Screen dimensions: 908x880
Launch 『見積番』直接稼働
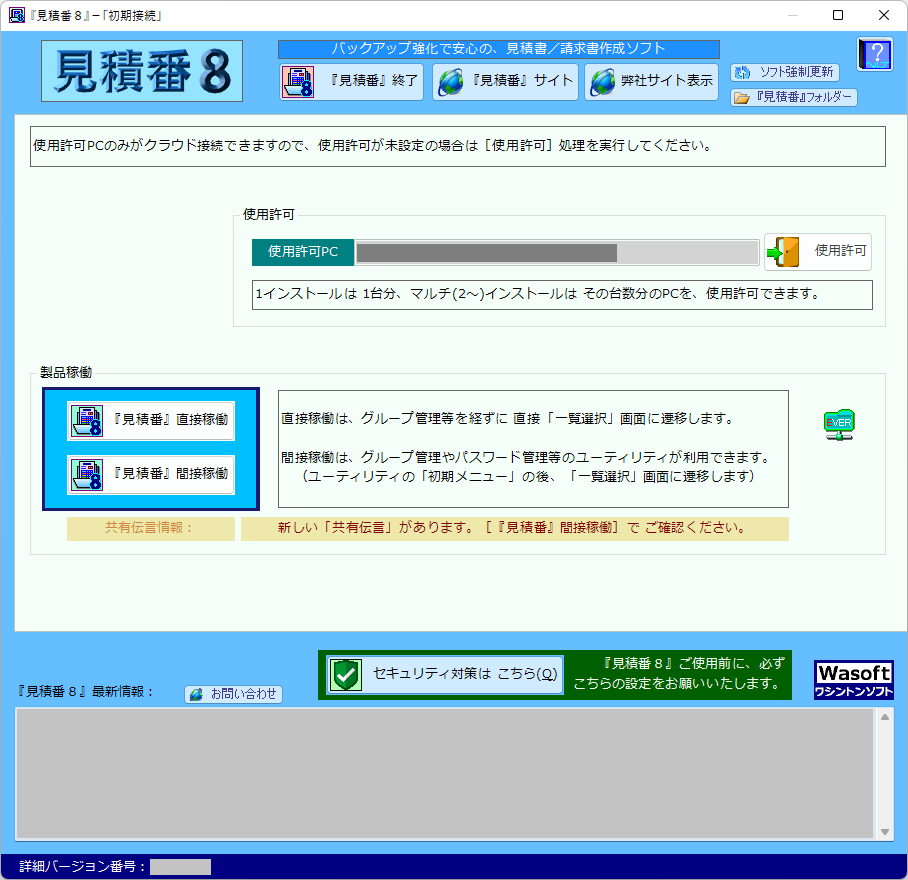coord(151,420)
